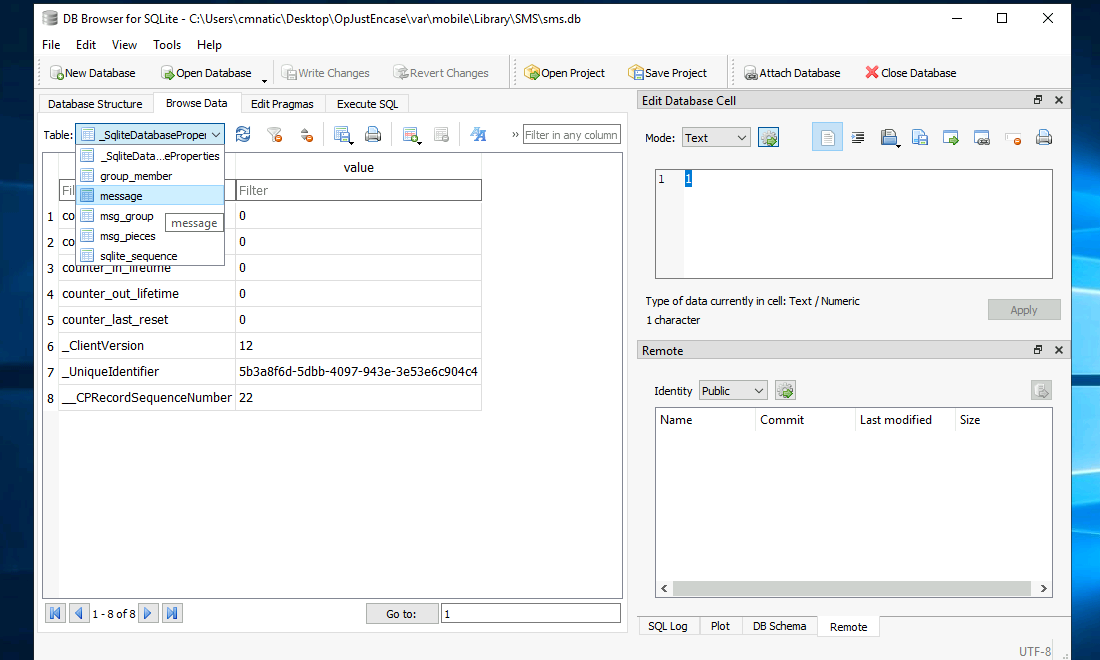The width and height of the screenshot is (1100, 660).
Task: Toggle auto-switch of editor mode
Action: 768,137
